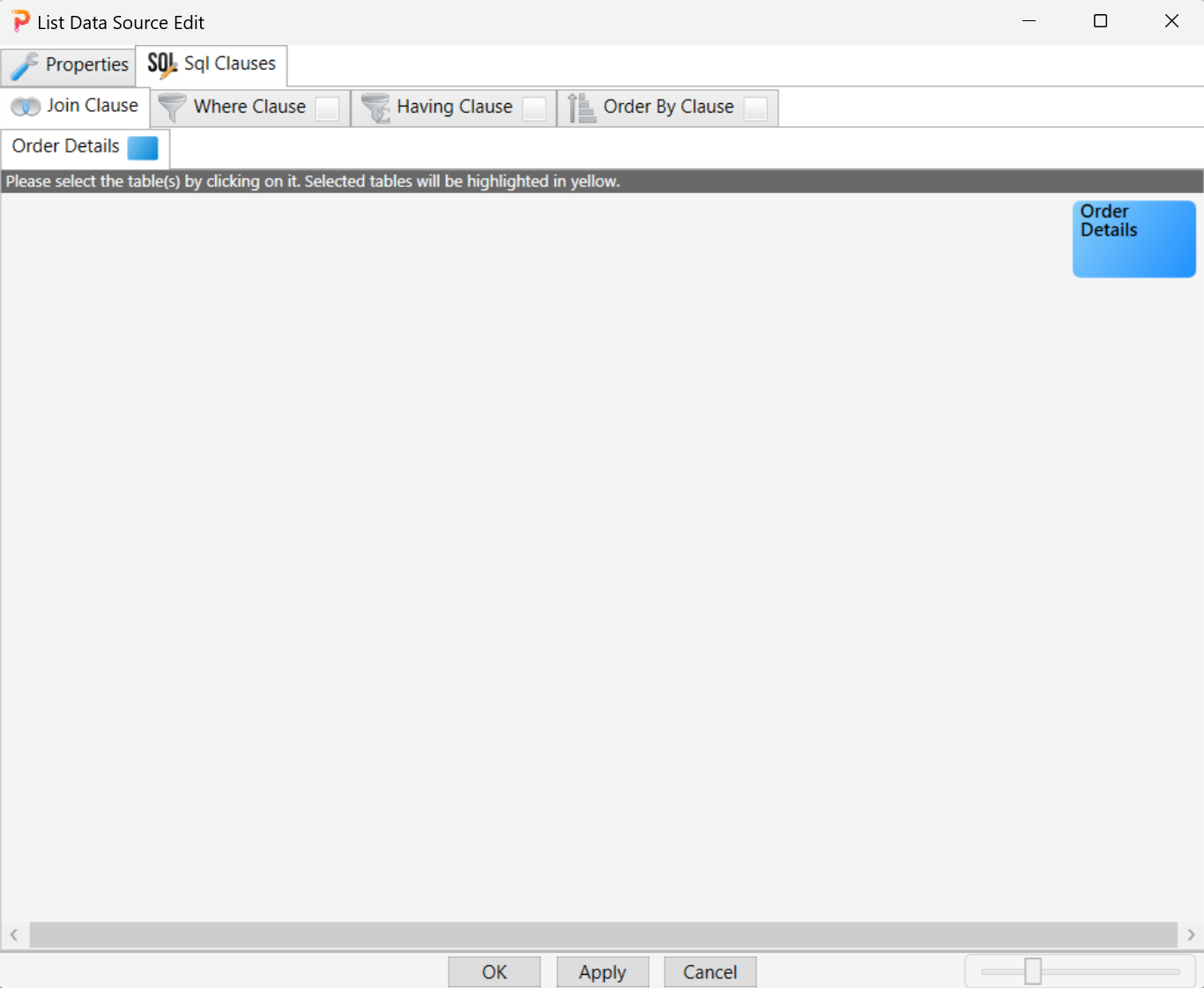Screen dimensions: 1204x988
Task: Tick the Order By Clause checkbox
Action: pos(755,108)
